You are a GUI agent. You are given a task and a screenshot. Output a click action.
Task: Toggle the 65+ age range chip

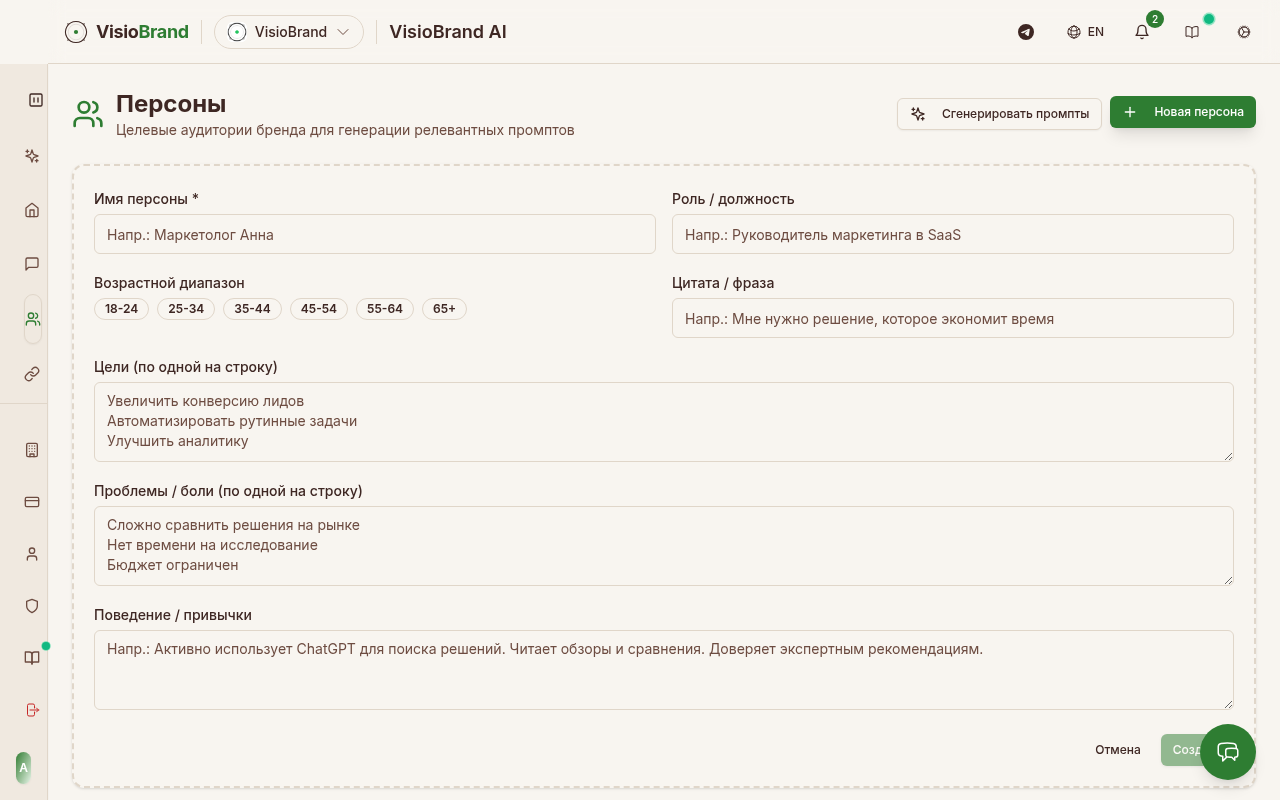coord(444,309)
